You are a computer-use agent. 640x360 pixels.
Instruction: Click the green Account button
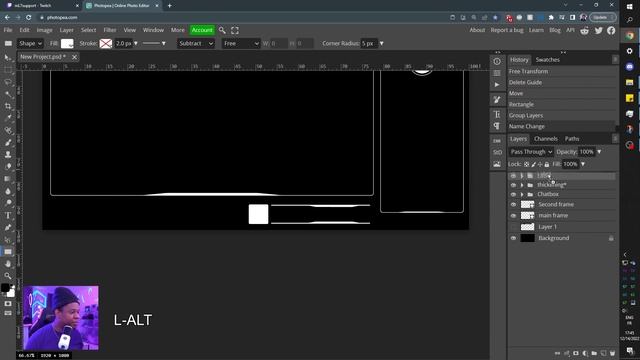point(202,30)
